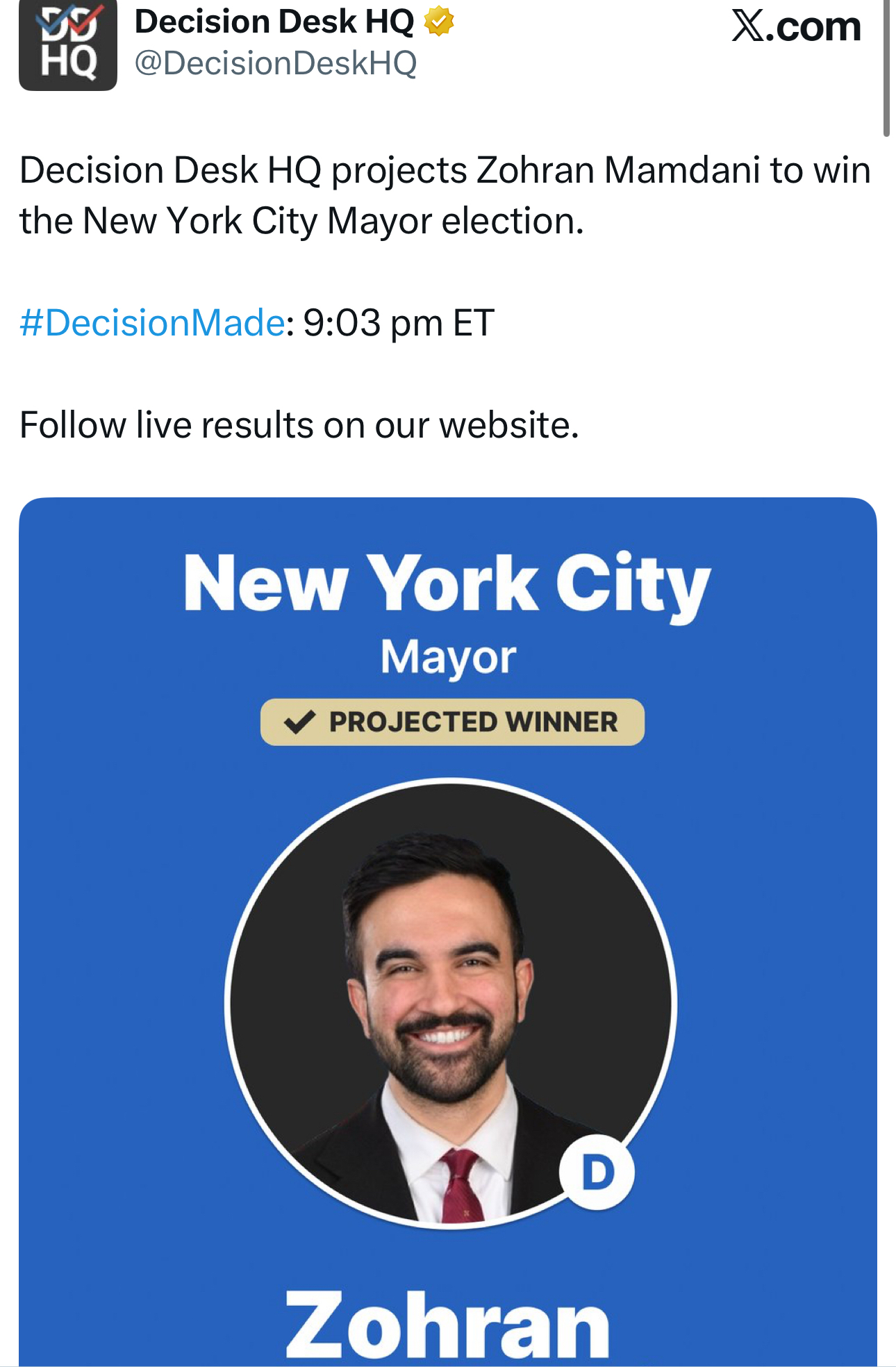896x1367 pixels.
Task: Click the gold verified badge
Action: (x=439, y=22)
